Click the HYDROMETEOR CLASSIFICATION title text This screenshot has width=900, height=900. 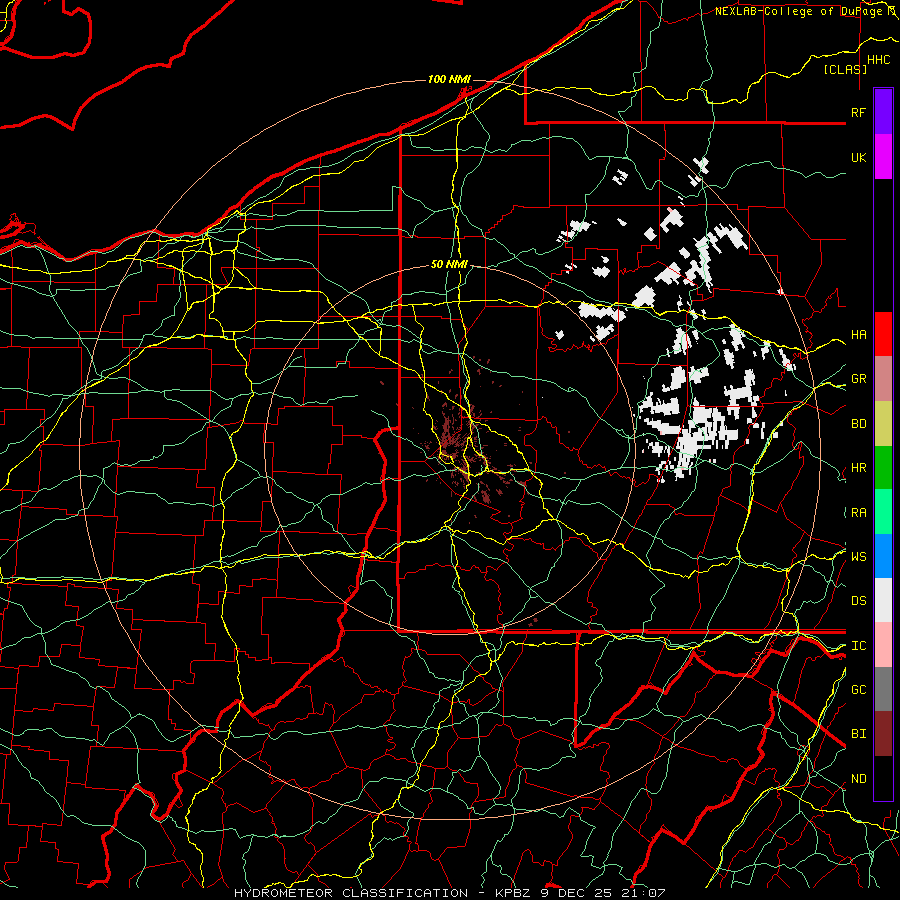351,893
